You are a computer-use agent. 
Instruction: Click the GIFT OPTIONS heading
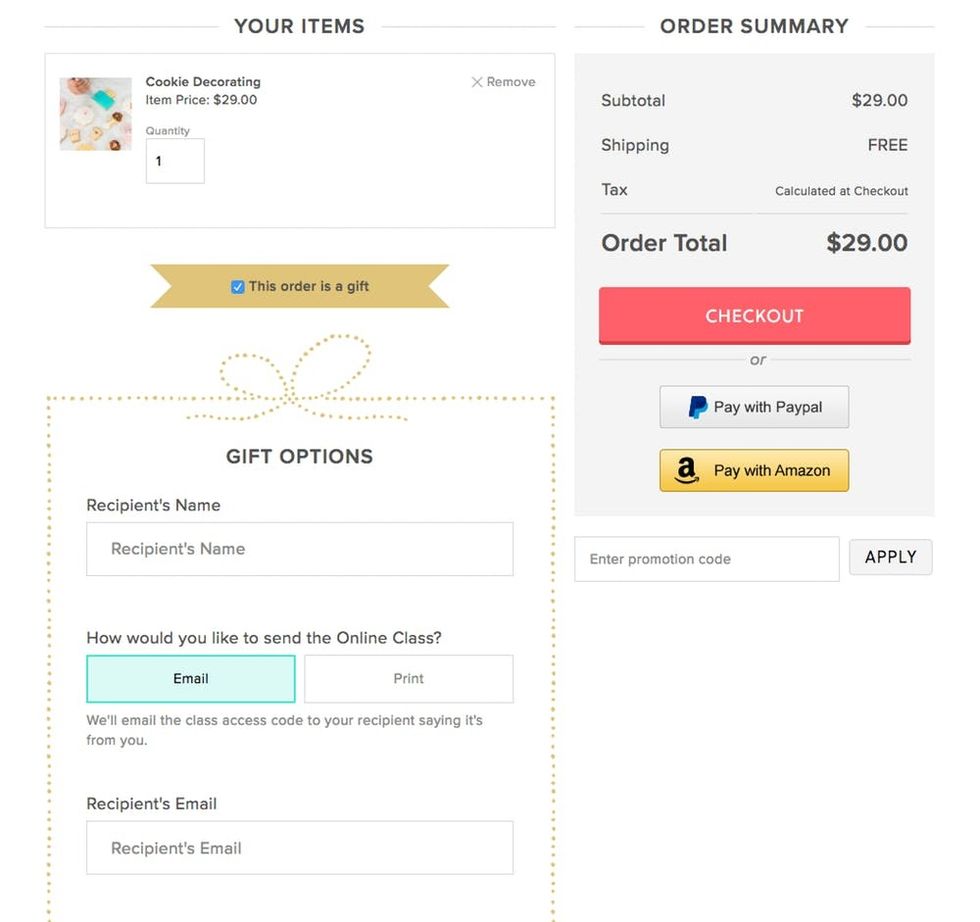(x=299, y=456)
